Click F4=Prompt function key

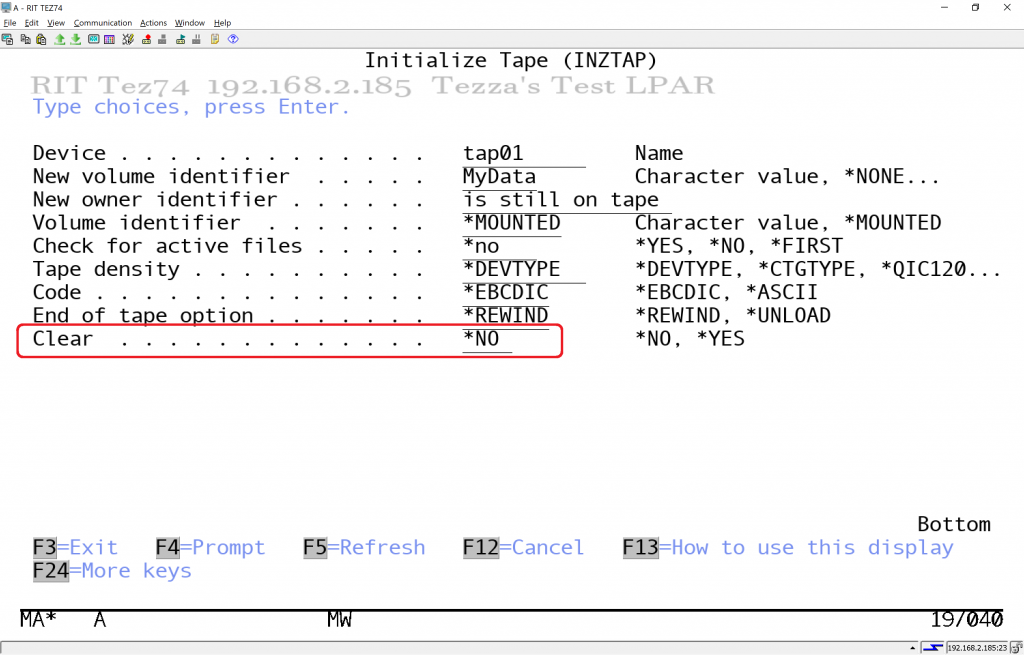click(210, 548)
